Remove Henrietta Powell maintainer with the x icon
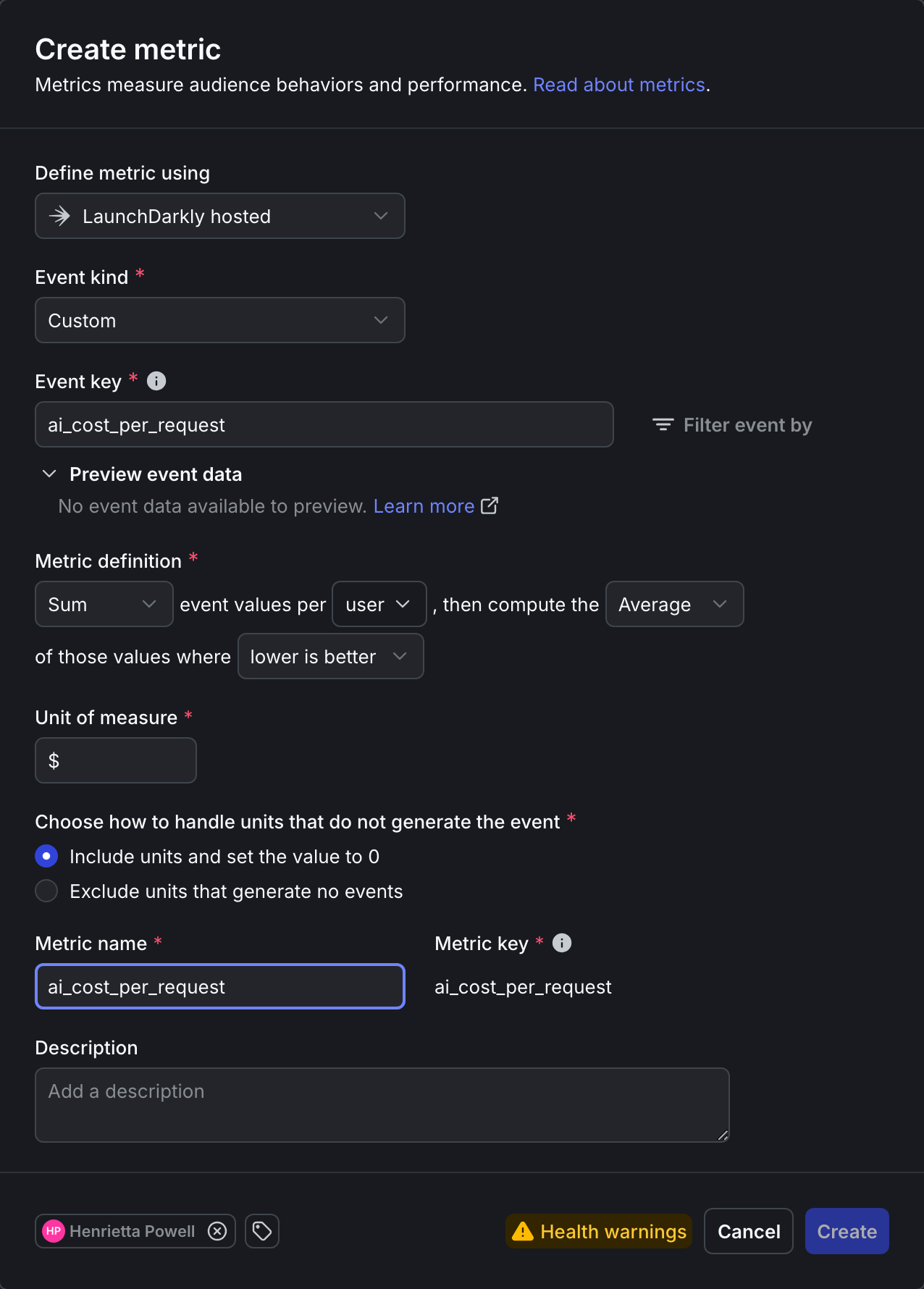 217,1231
